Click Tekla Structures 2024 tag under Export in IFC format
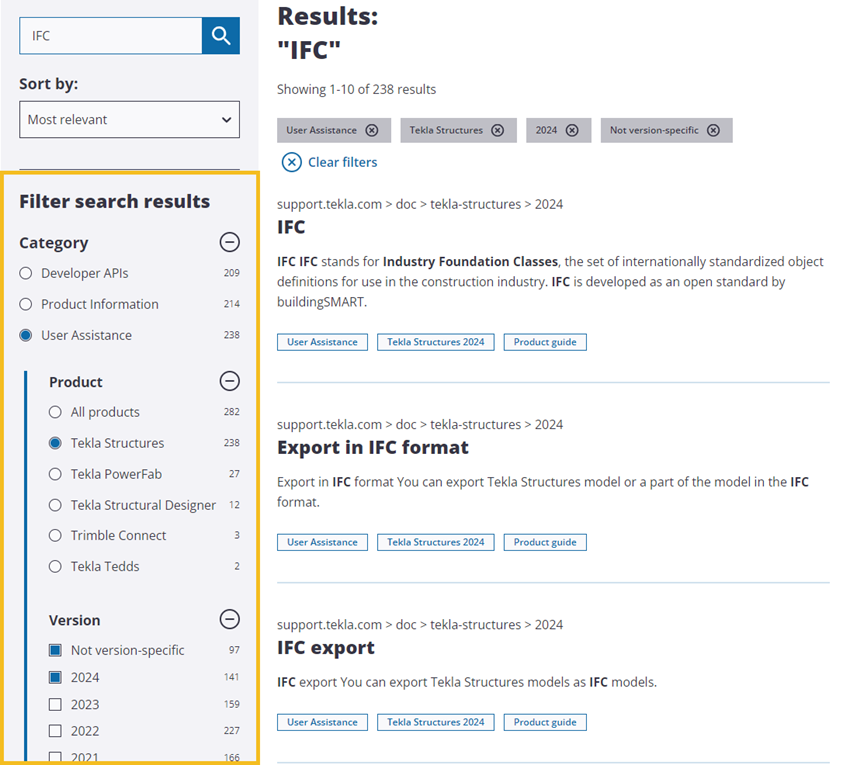850x765 pixels. [x=436, y=542]
